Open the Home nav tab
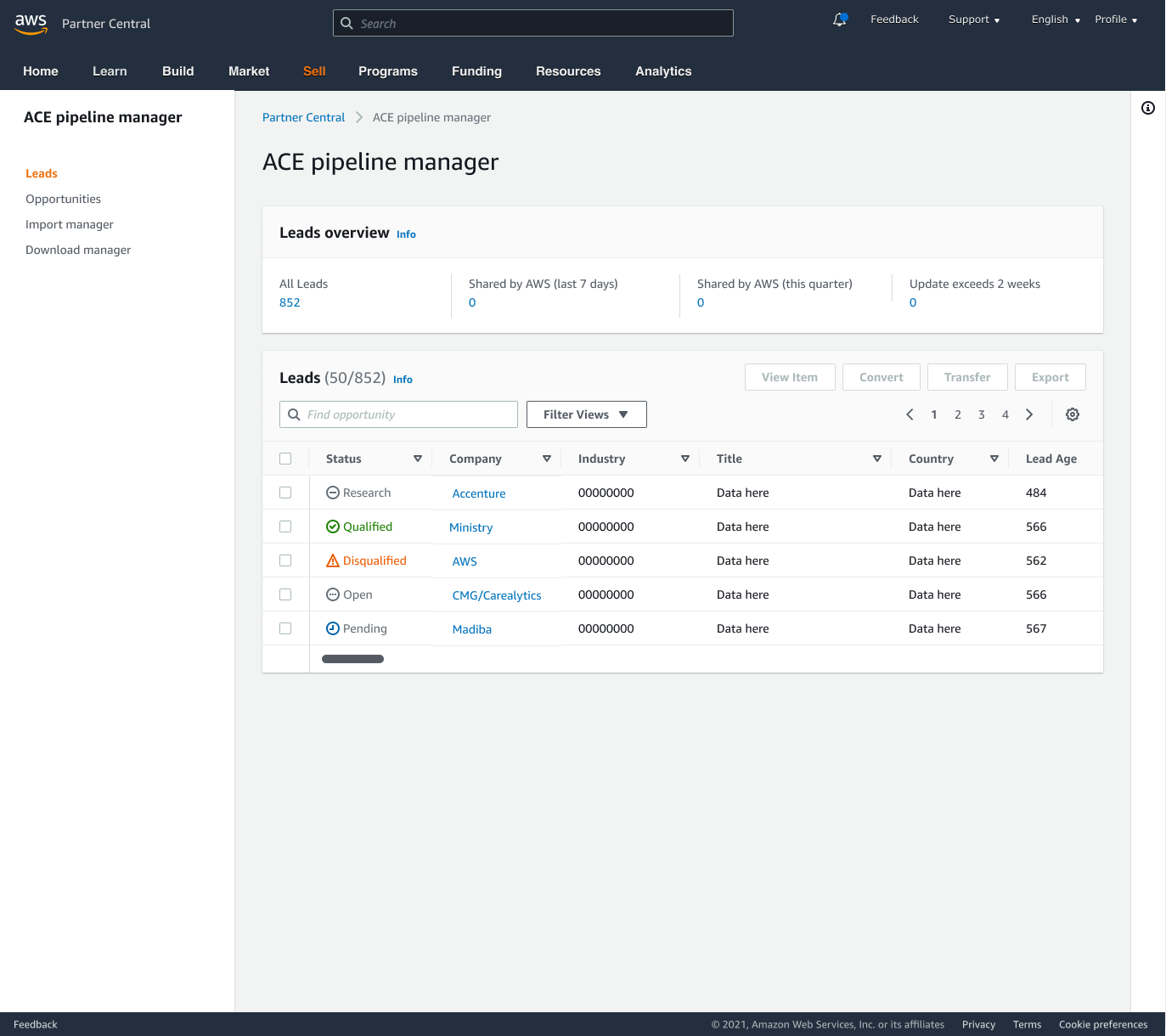 pyautogui.click(x=41, y=71)
